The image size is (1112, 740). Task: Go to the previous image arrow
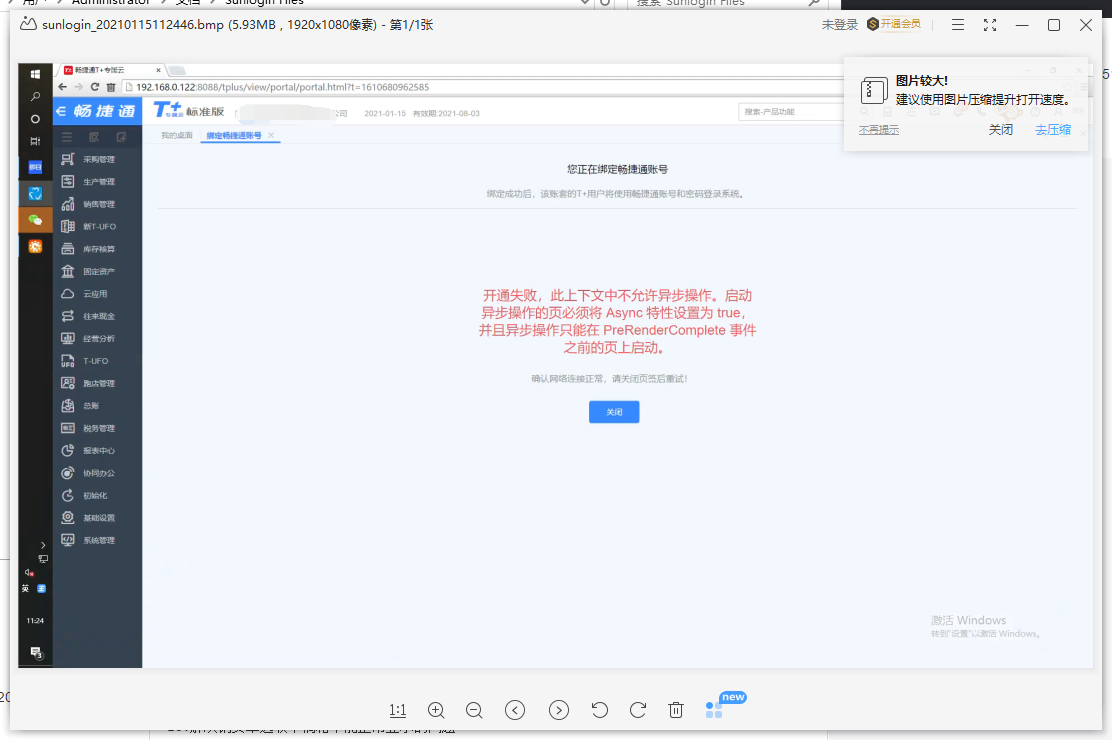pyautogui.click(x=515, y=710)
